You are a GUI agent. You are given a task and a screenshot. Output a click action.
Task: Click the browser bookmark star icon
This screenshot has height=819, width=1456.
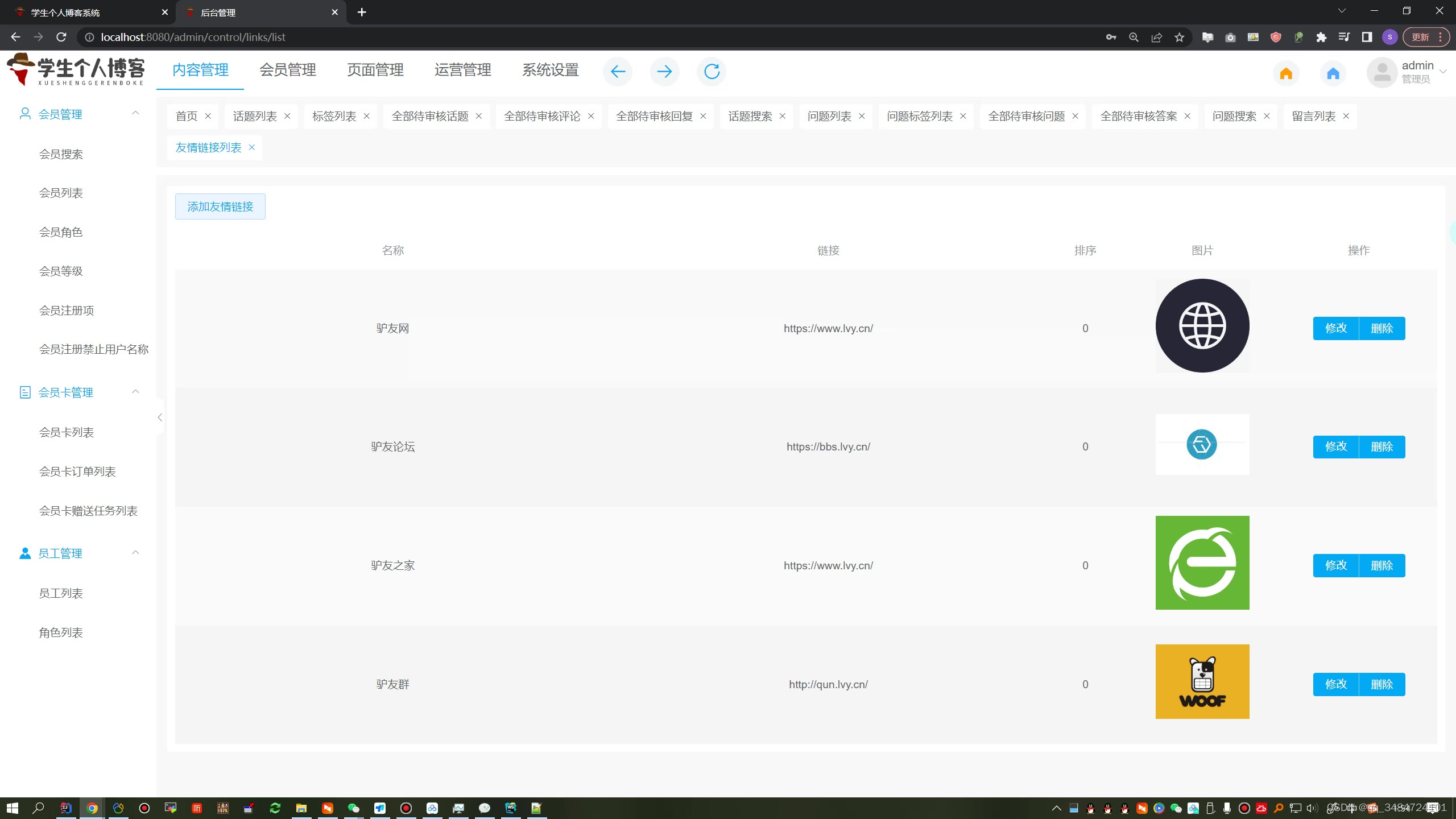1179,37
